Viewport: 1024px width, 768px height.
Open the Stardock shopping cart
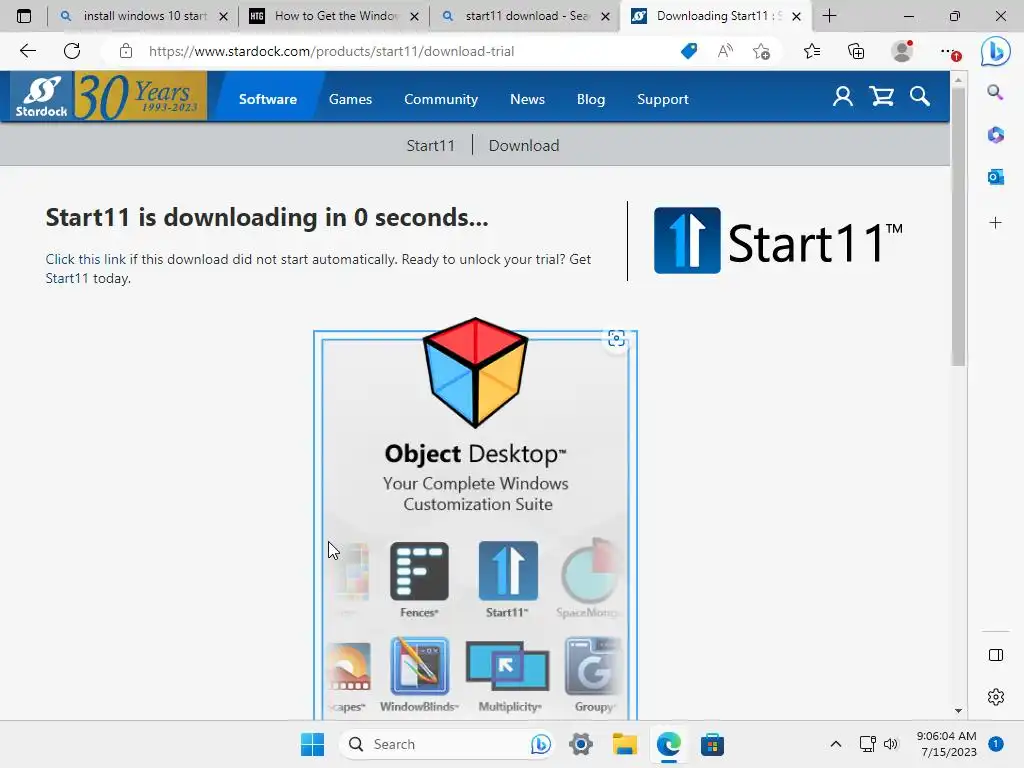(x=881, y=97)
